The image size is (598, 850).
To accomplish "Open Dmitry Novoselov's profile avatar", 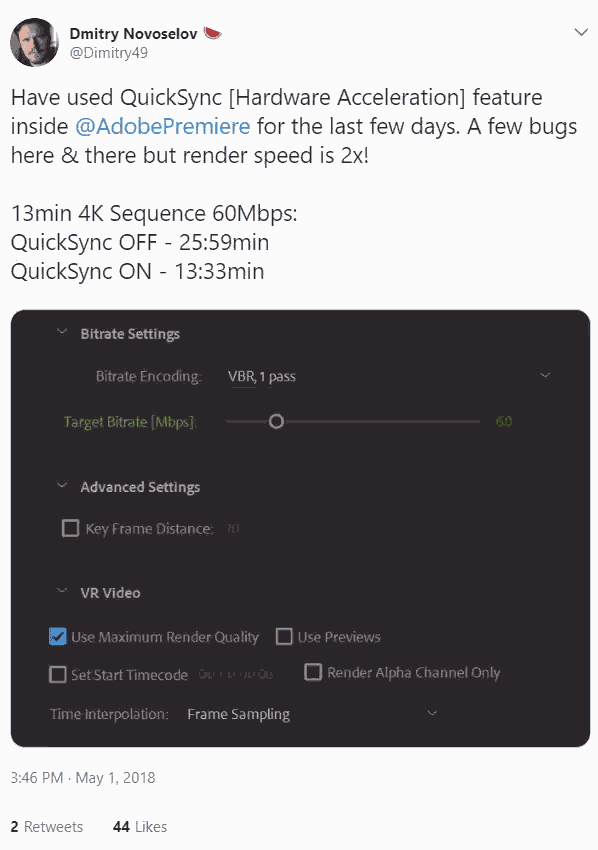I will (34, 42).
